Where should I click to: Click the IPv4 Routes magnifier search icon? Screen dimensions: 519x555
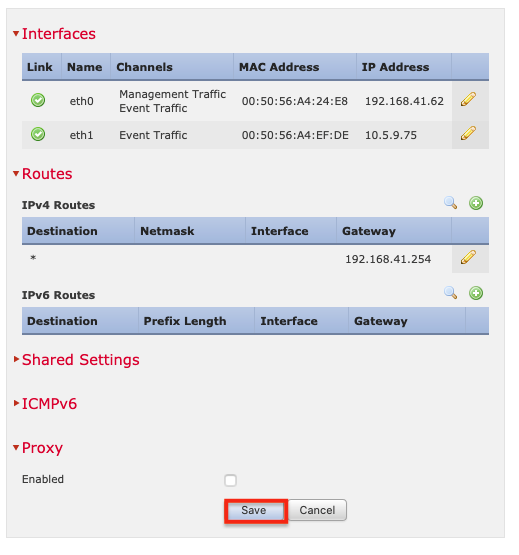coord(450,203)
